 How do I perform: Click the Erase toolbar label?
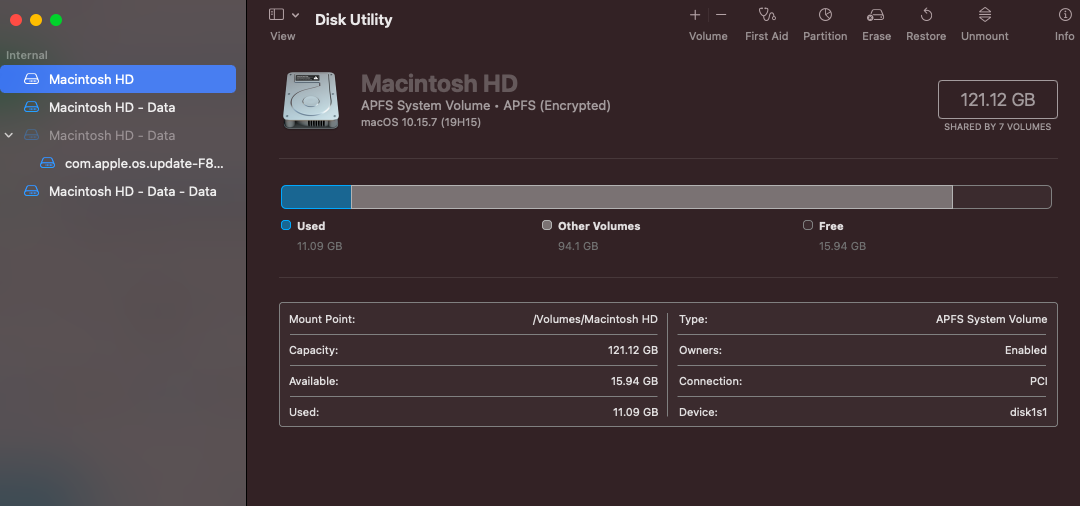click(x=877, y=36)
